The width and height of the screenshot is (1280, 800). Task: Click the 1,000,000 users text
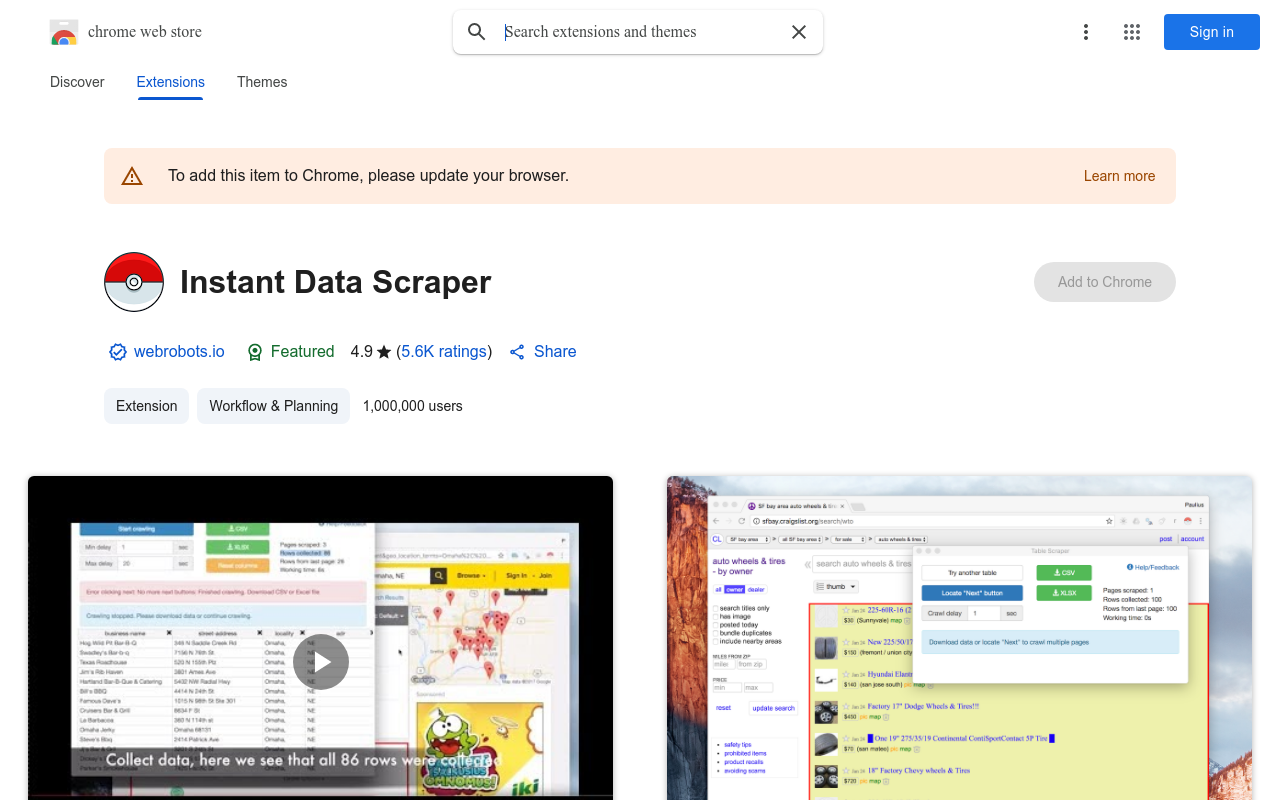click(x=413, y=406)
